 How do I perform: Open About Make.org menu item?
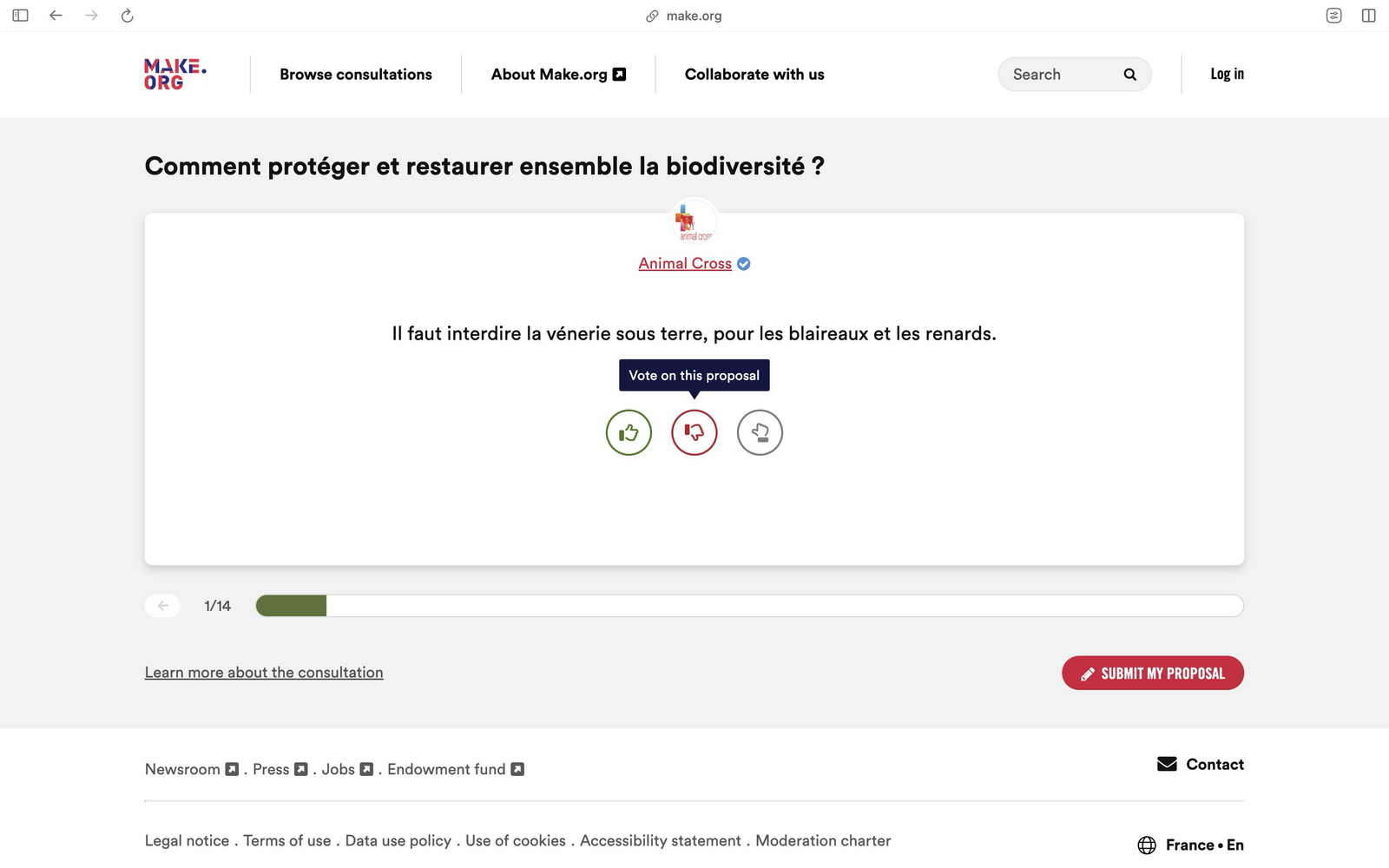558,75
